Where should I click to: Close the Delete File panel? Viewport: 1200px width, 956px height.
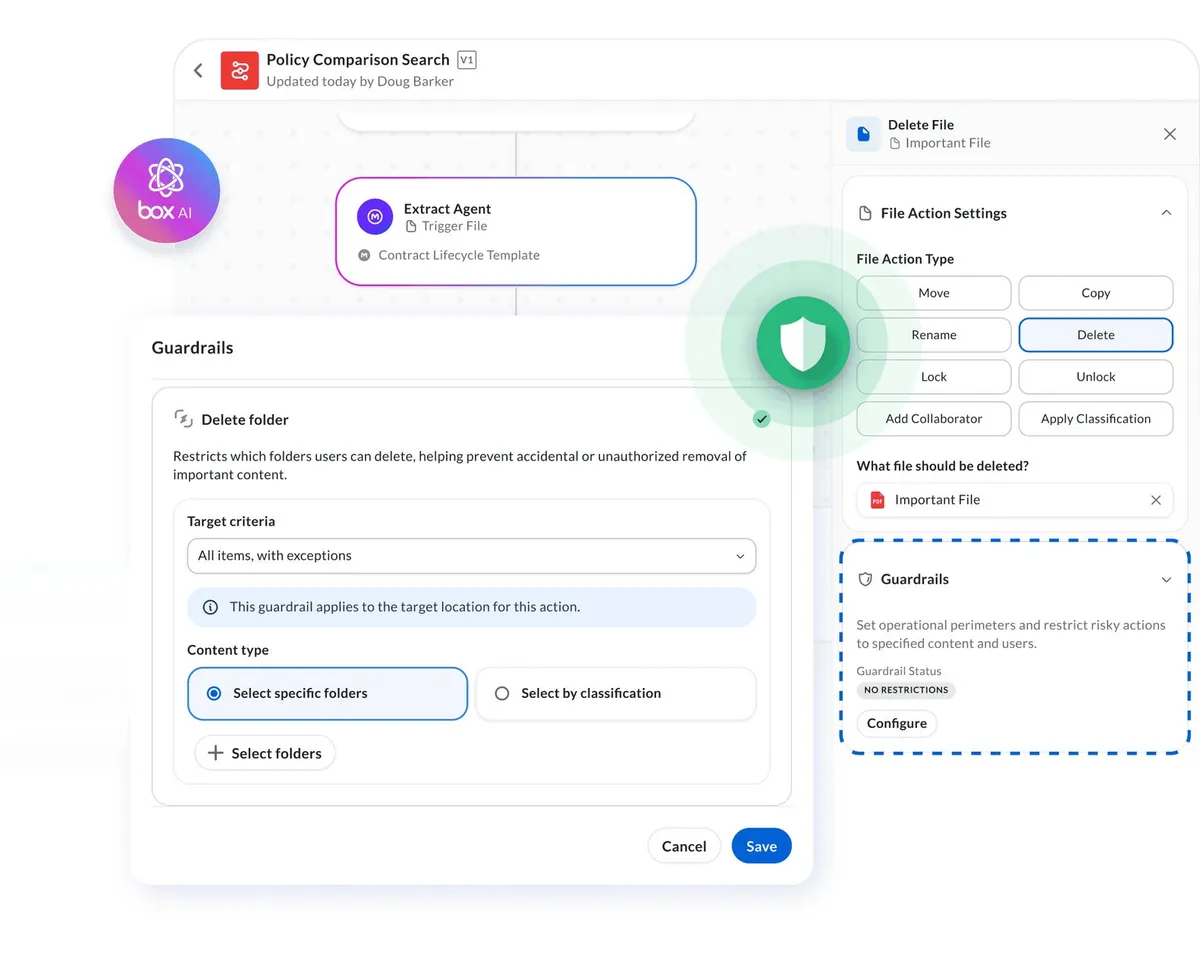(x=1170, y=134)
